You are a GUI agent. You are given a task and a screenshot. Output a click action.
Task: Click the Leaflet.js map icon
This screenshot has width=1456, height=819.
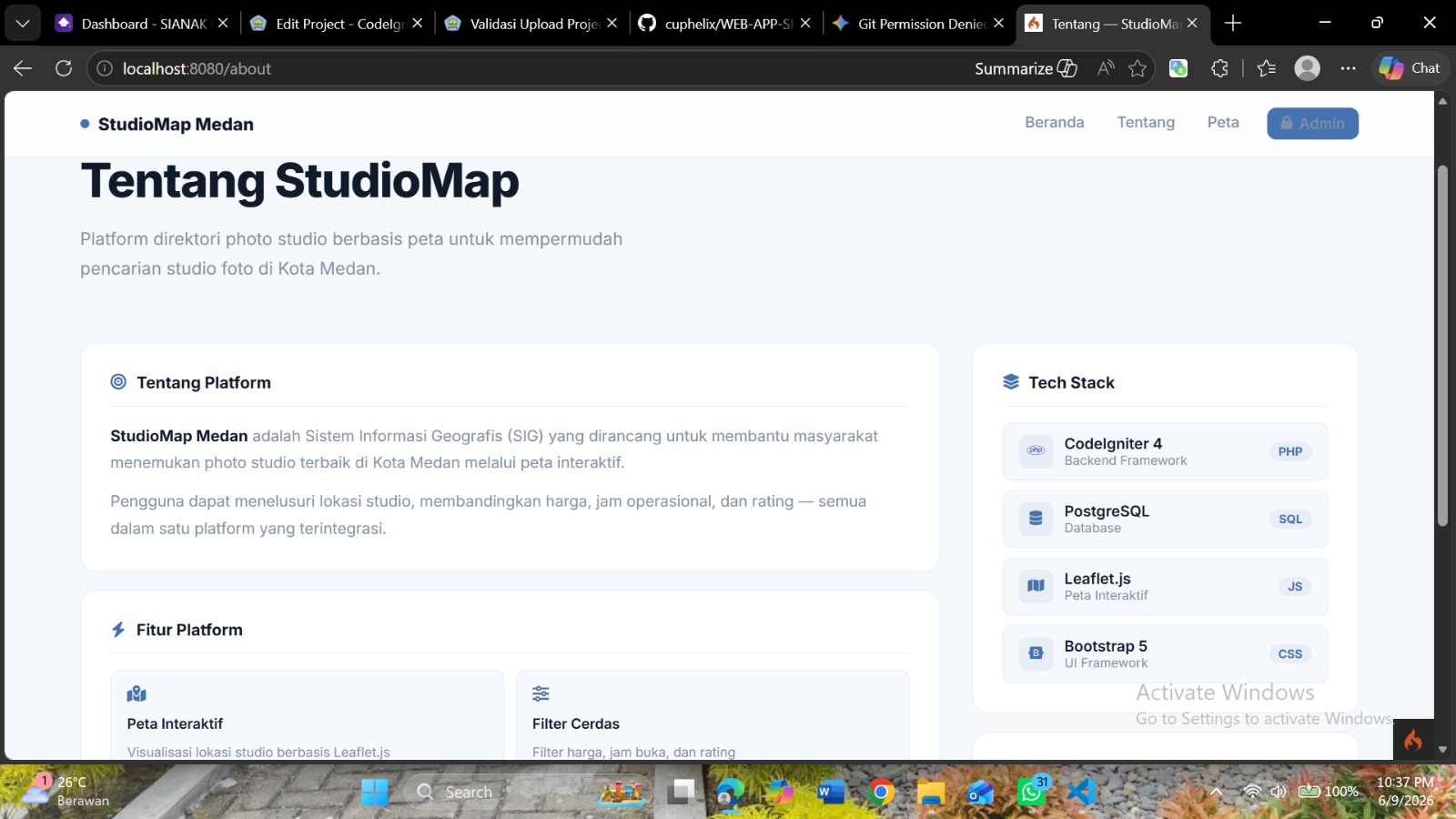pos(1036,586)
